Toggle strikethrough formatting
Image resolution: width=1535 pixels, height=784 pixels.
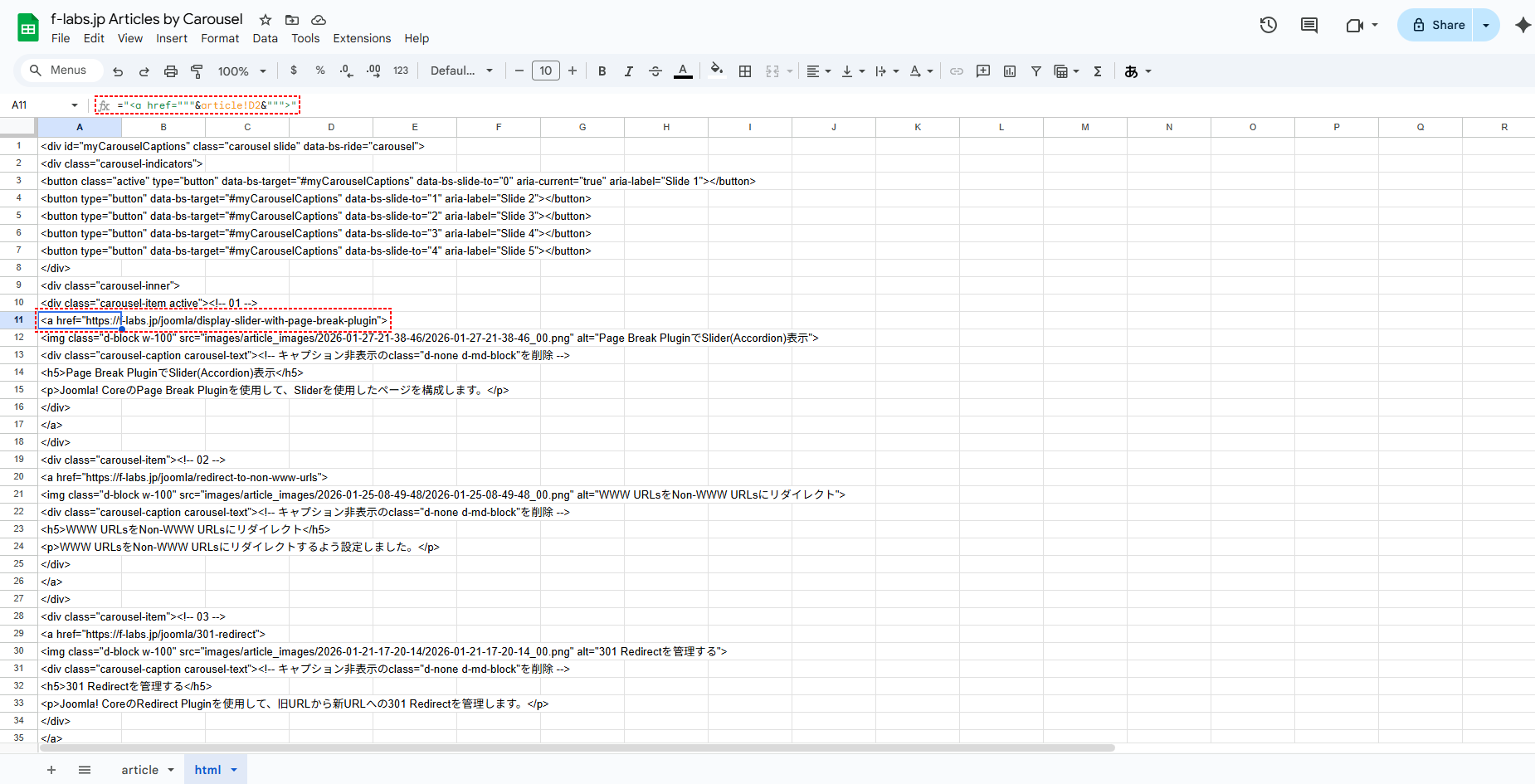(655, 71)
